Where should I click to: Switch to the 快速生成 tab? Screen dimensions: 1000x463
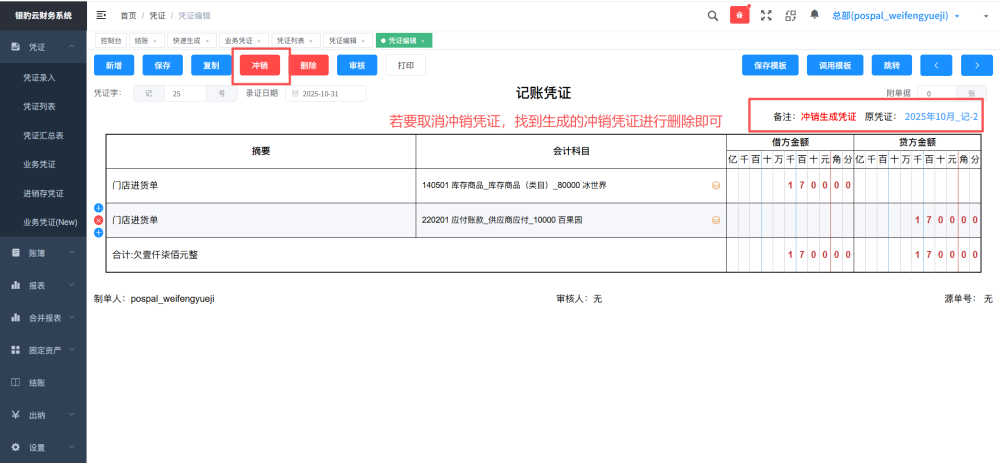click(191, 41)
